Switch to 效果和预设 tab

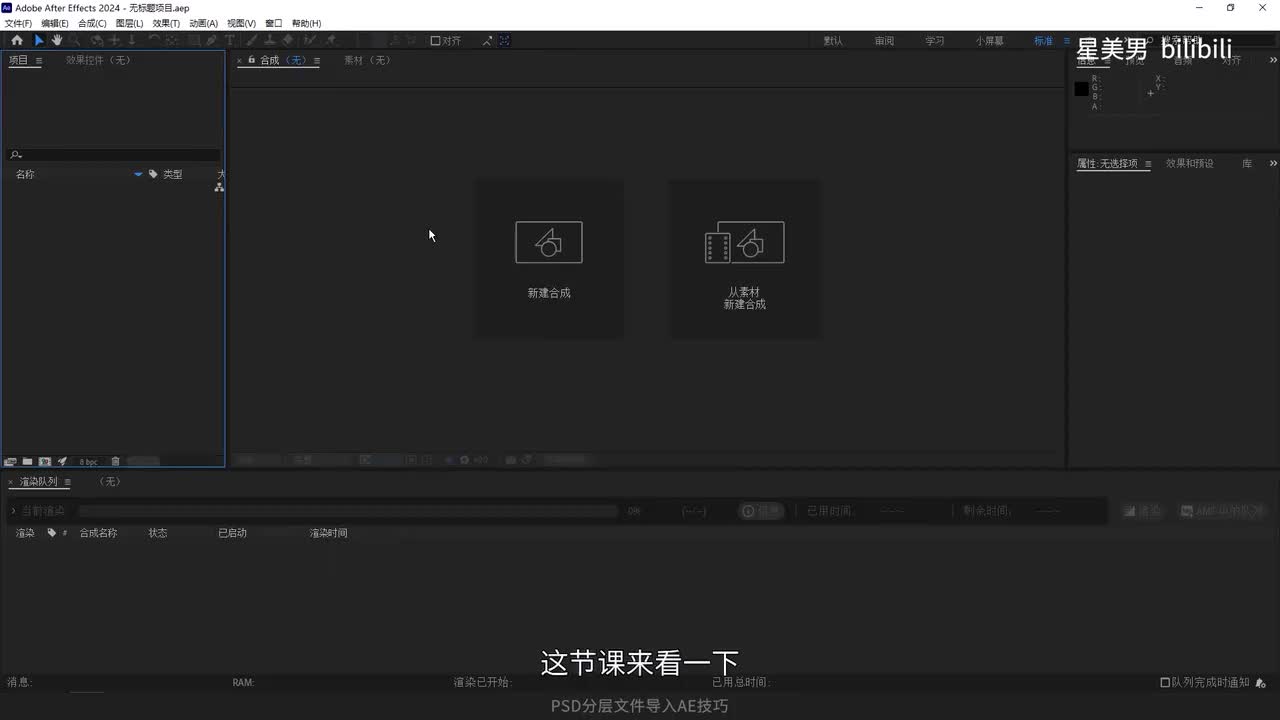[x=1189, y=163]
